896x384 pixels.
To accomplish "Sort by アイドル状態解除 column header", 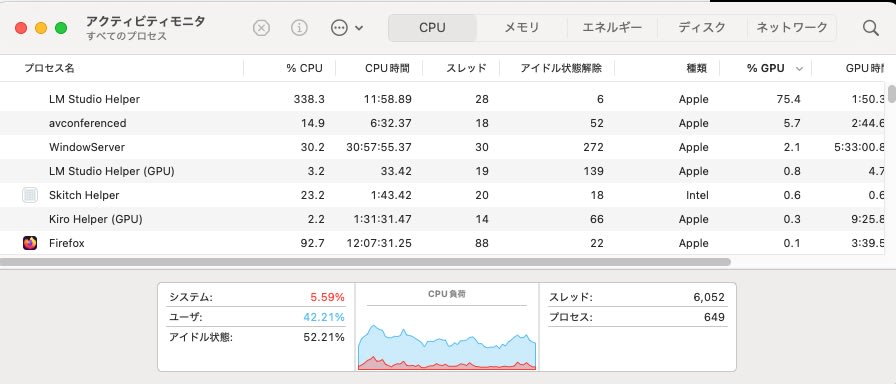I will 561,68.
